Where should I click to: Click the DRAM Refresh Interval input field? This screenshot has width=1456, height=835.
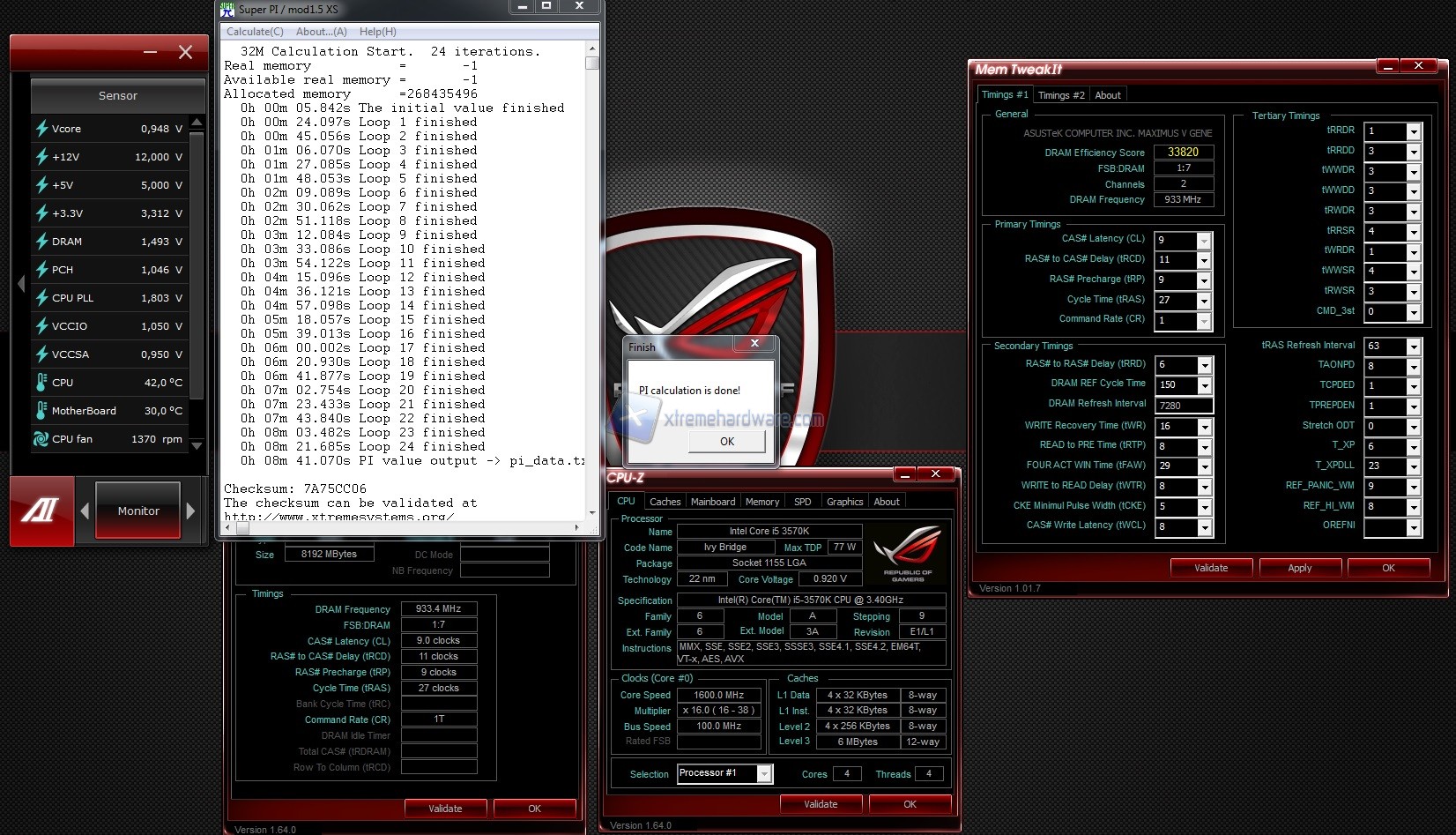click(x=1183, y=406)
